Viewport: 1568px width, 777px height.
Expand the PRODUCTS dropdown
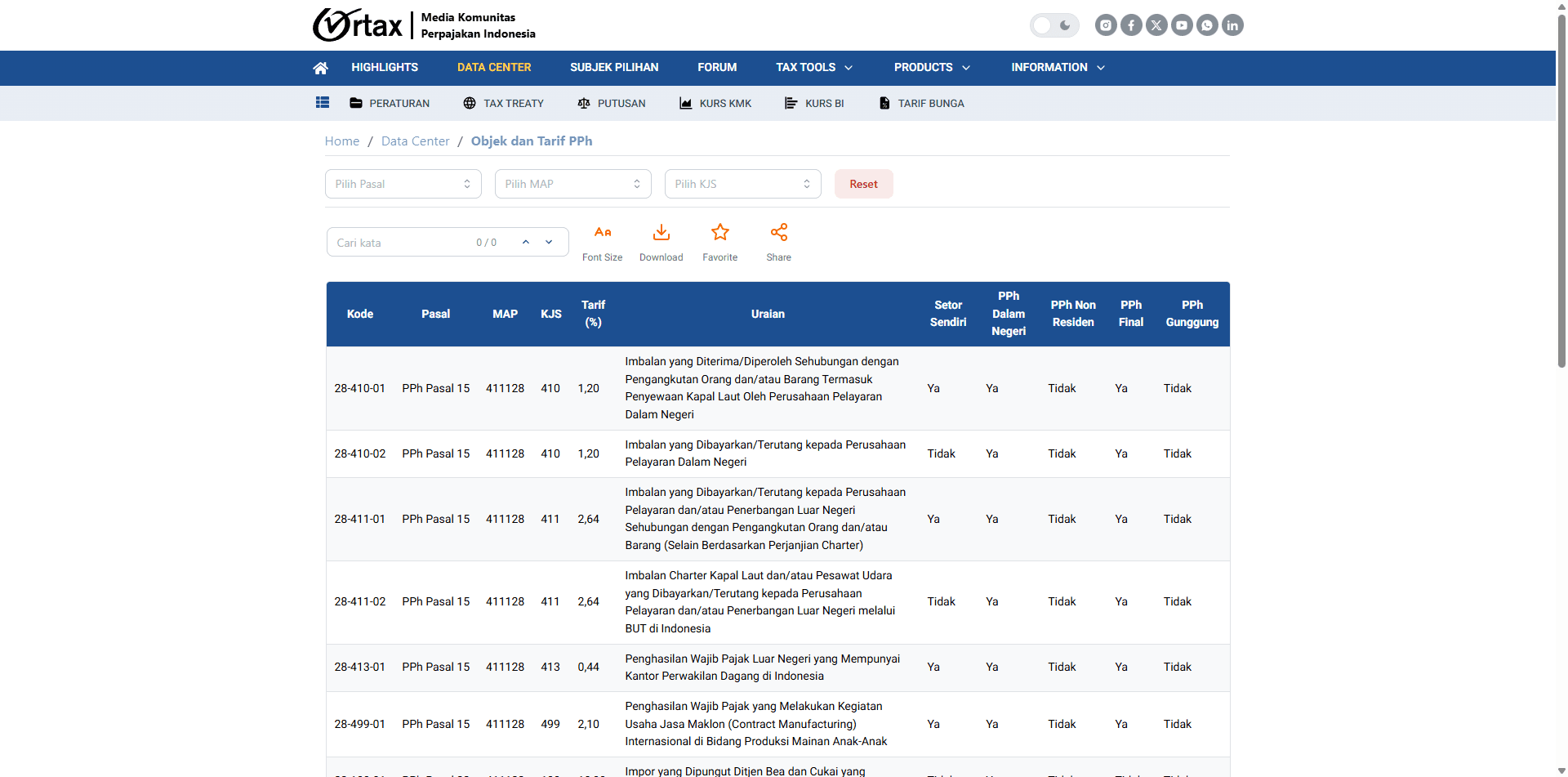pos(932,68)
